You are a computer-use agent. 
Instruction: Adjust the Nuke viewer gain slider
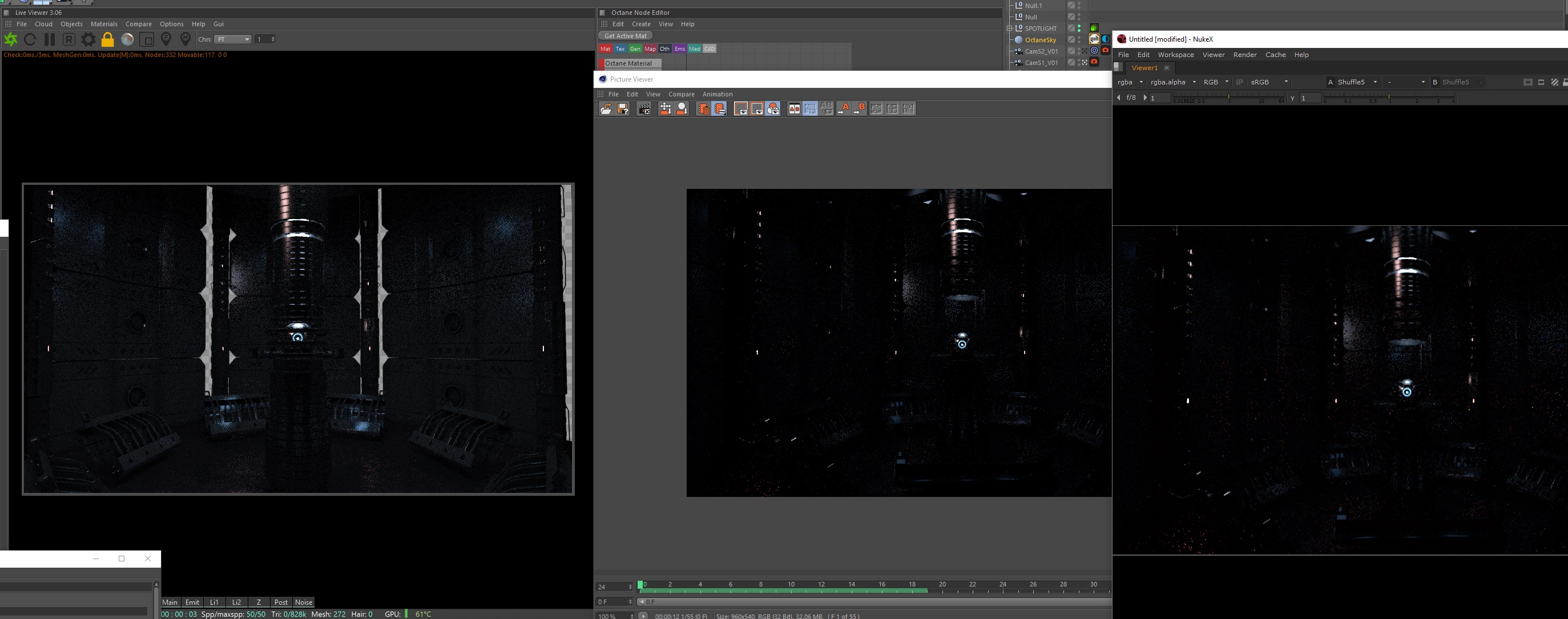pyautogui.click(x=1228, y=98)
